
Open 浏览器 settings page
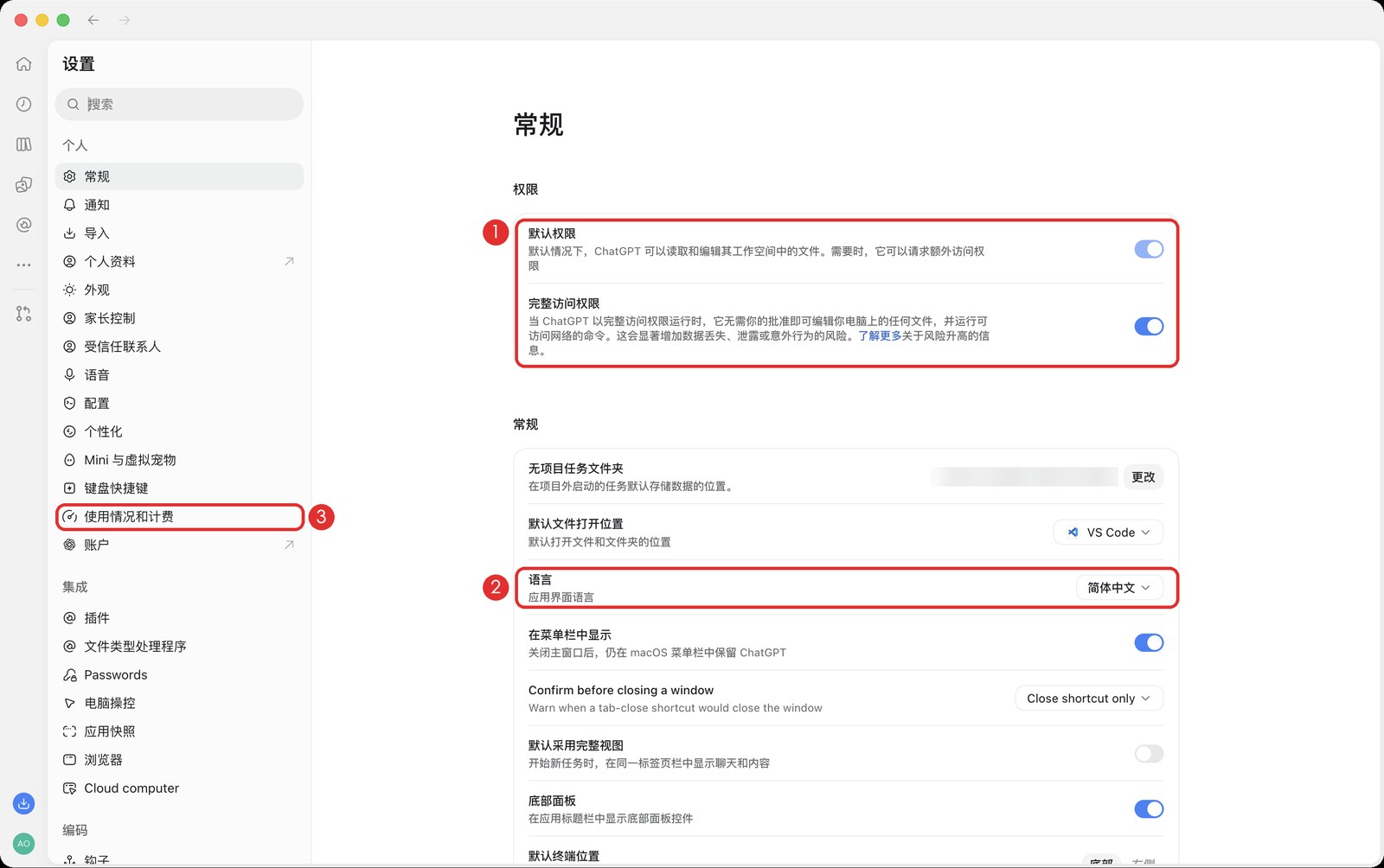pos(180,760)
